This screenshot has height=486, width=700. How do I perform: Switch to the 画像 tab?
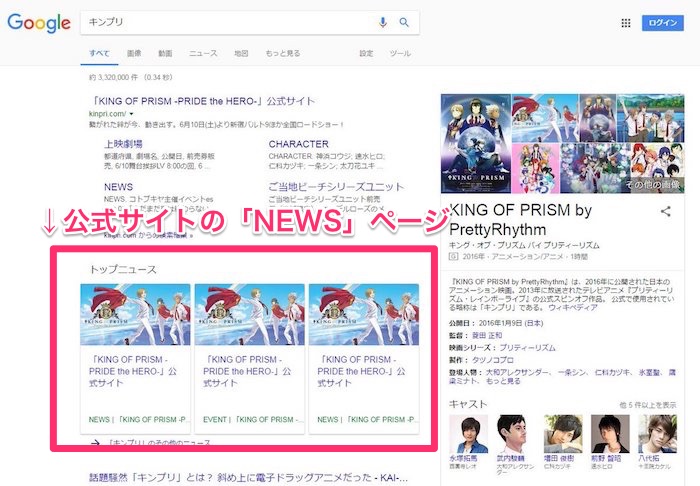134,52
